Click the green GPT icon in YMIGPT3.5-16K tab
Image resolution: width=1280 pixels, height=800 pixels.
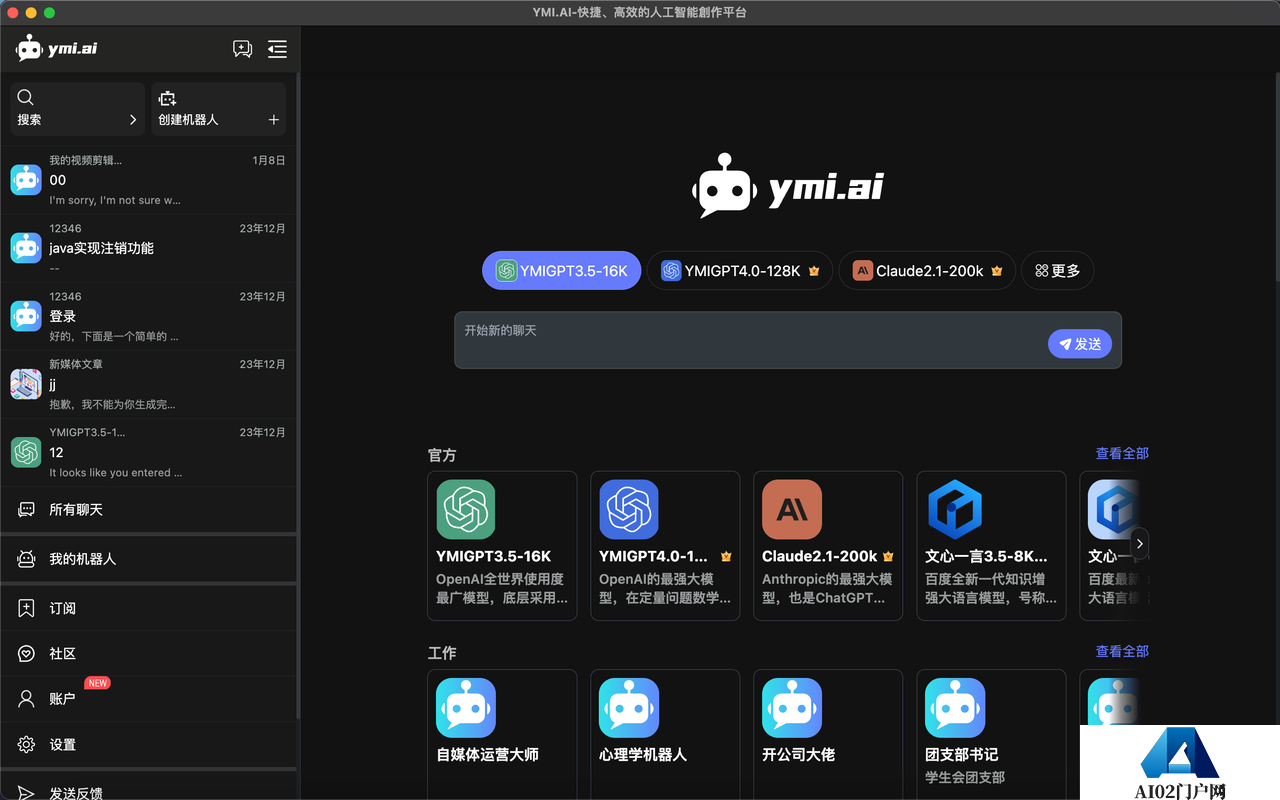[x=507, y=271]
